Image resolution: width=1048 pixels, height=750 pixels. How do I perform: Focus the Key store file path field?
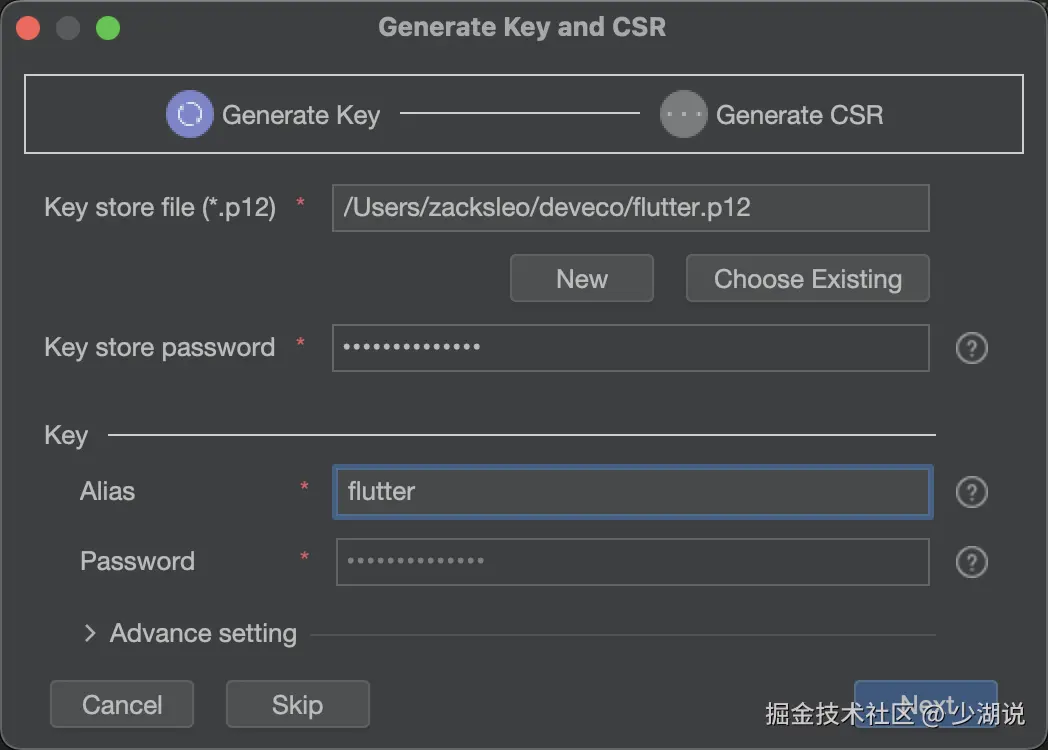click(630, 208)
